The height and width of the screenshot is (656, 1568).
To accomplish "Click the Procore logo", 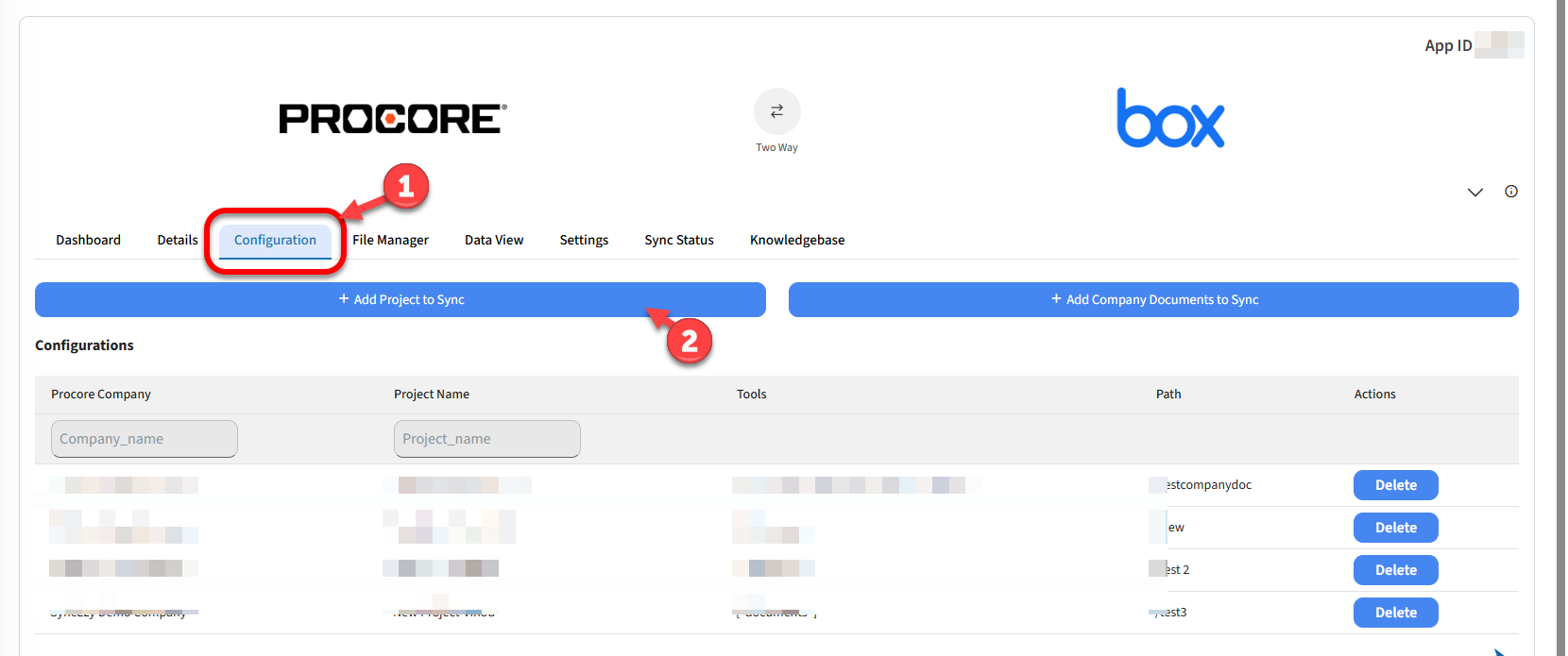I will [393, 119].
